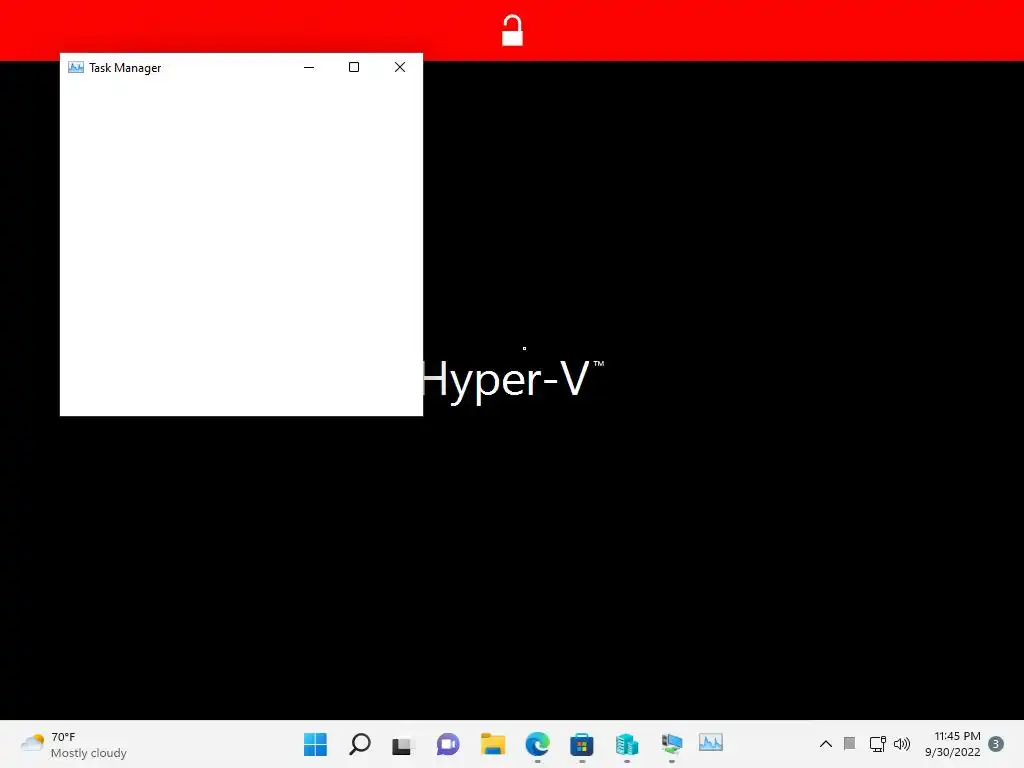This screenshot has width=1024, height=768.
Task: Open File Explorer from taskbar
Action: tap(493, 744)
